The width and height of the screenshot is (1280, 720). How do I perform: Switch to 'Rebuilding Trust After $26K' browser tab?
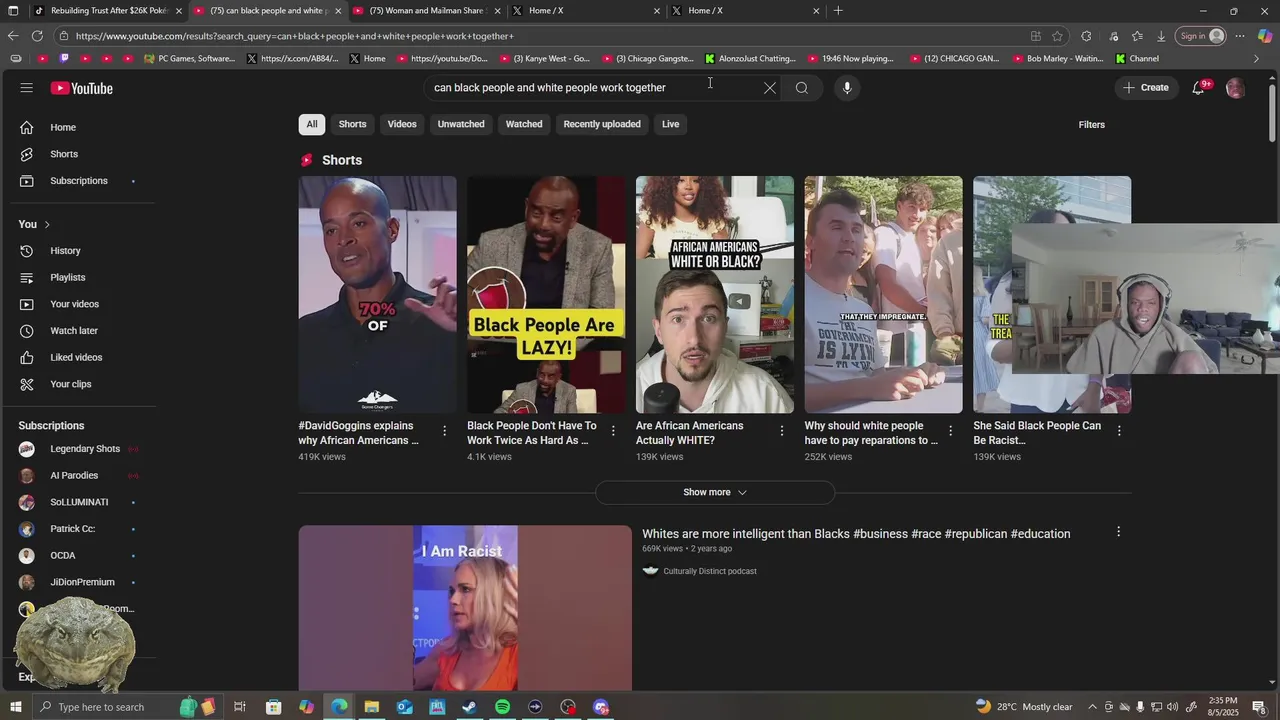point(108,11)
